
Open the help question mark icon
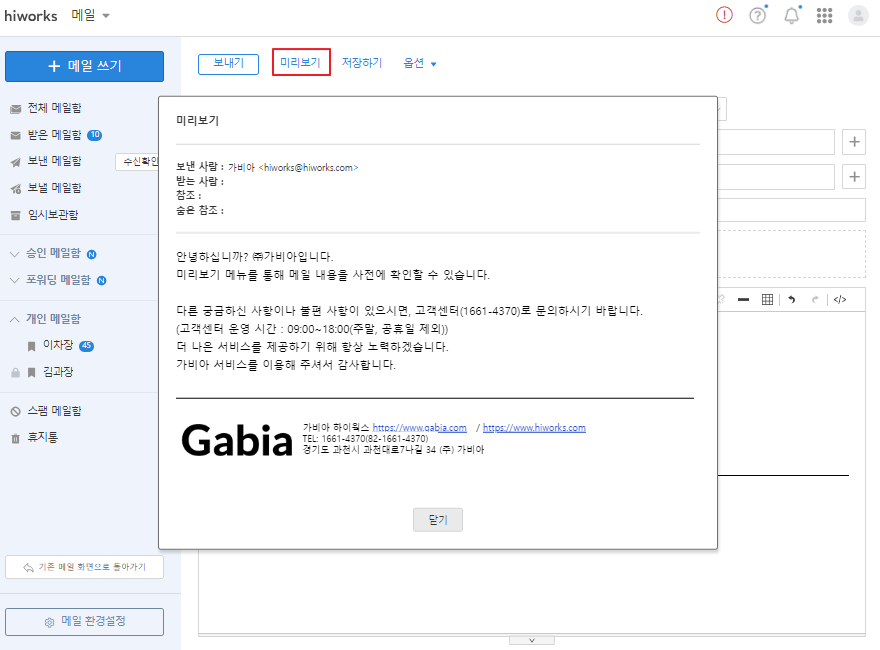coord(757,15)
